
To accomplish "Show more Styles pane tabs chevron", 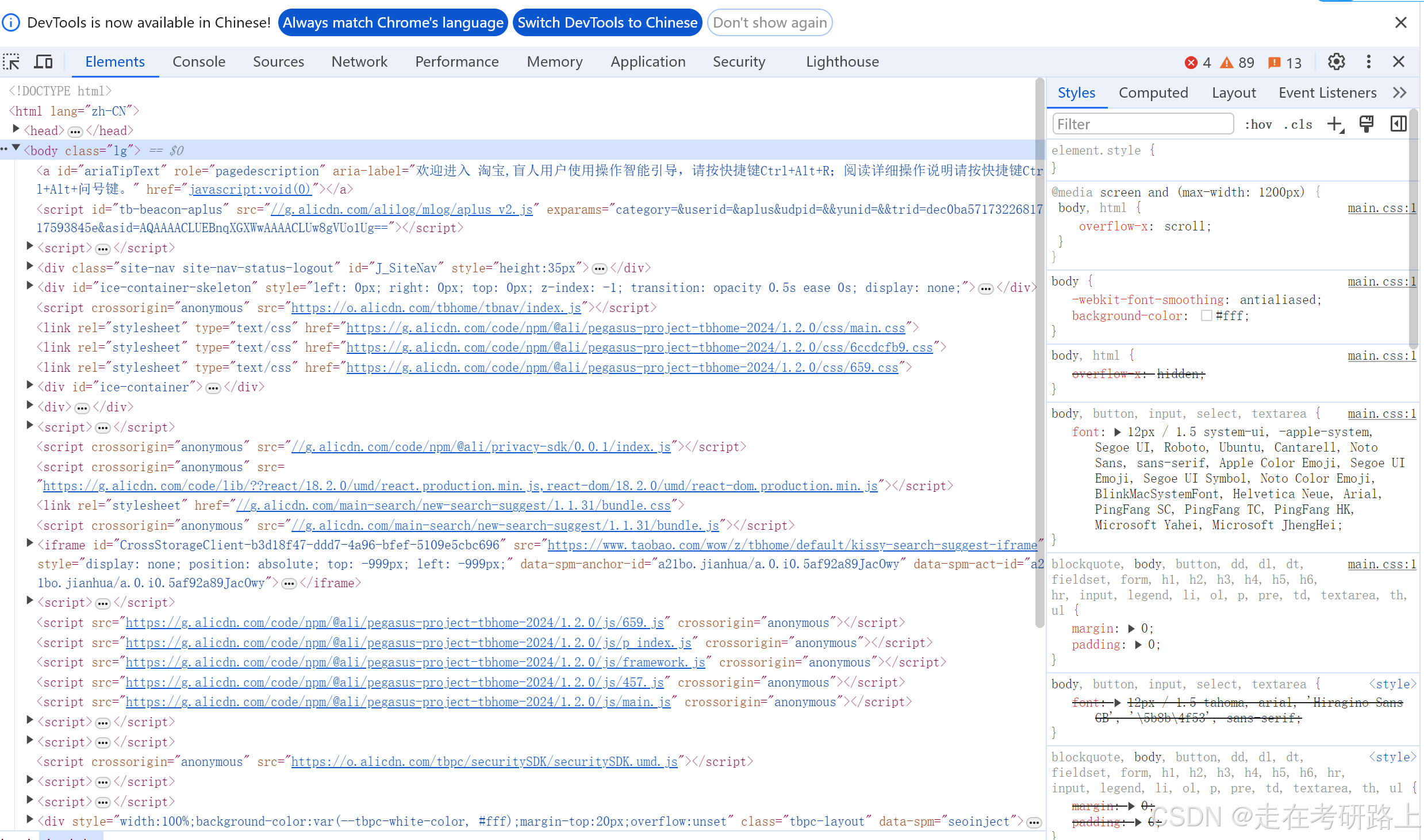I will (x=1400, y=93).
